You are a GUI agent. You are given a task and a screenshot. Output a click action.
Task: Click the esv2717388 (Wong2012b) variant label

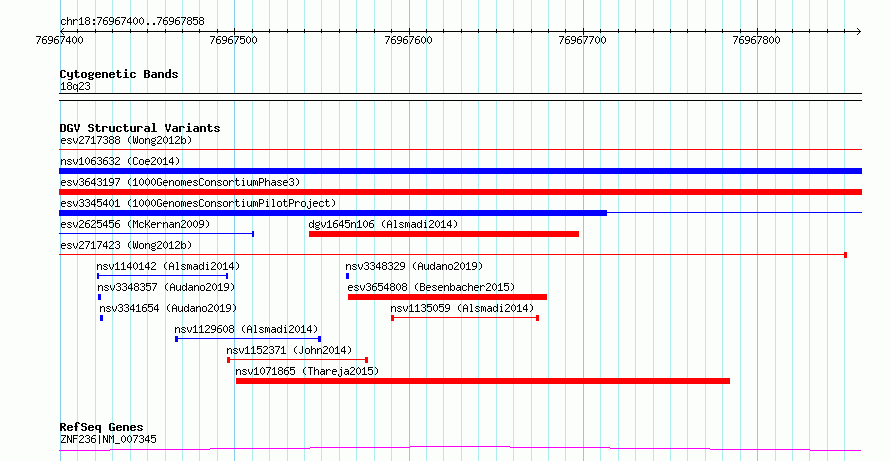pyautogui.click(x=126, y=140)
